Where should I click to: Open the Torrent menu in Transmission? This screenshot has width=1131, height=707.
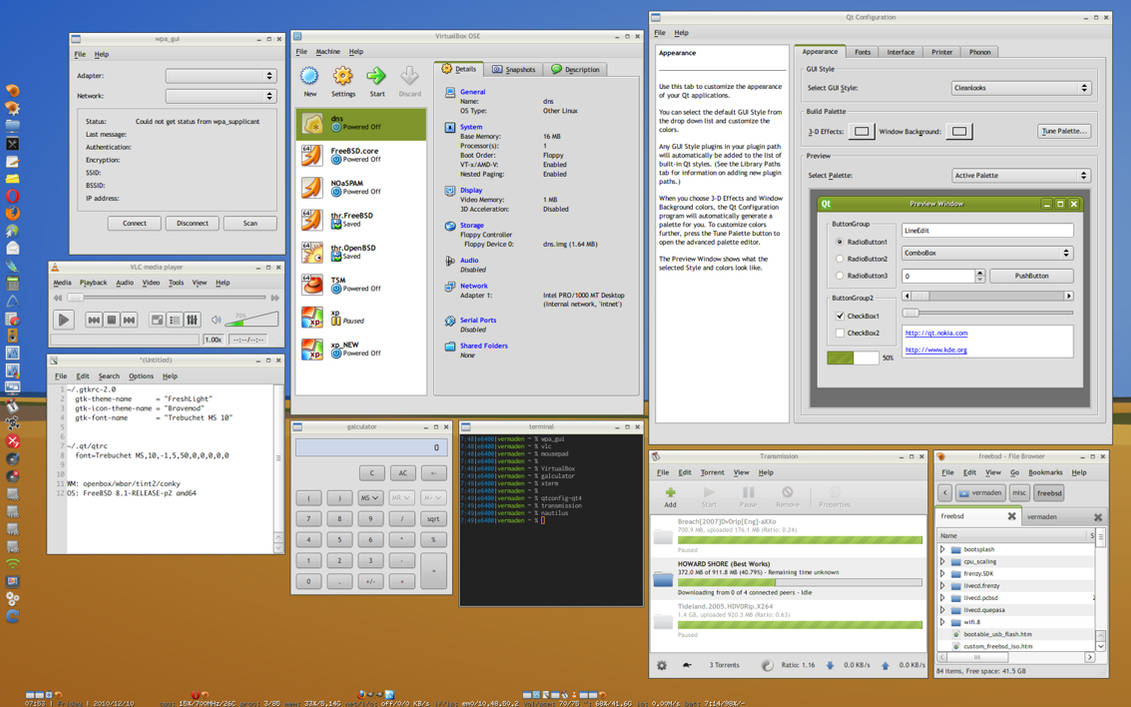[x=713, y=472]
